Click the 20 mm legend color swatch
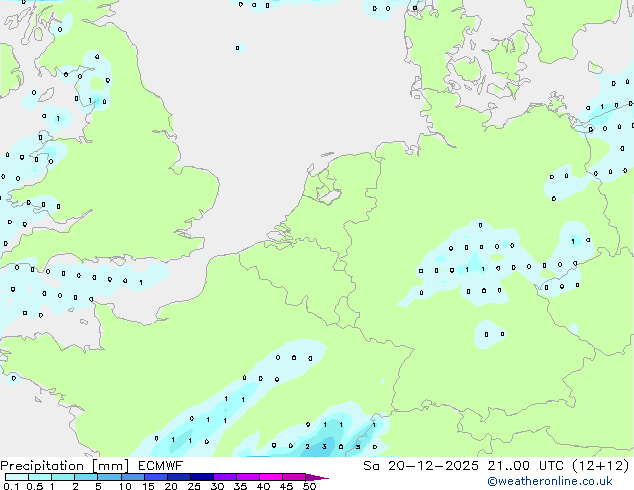The height and width of the screenshot is (490, 634). [178, 477]
